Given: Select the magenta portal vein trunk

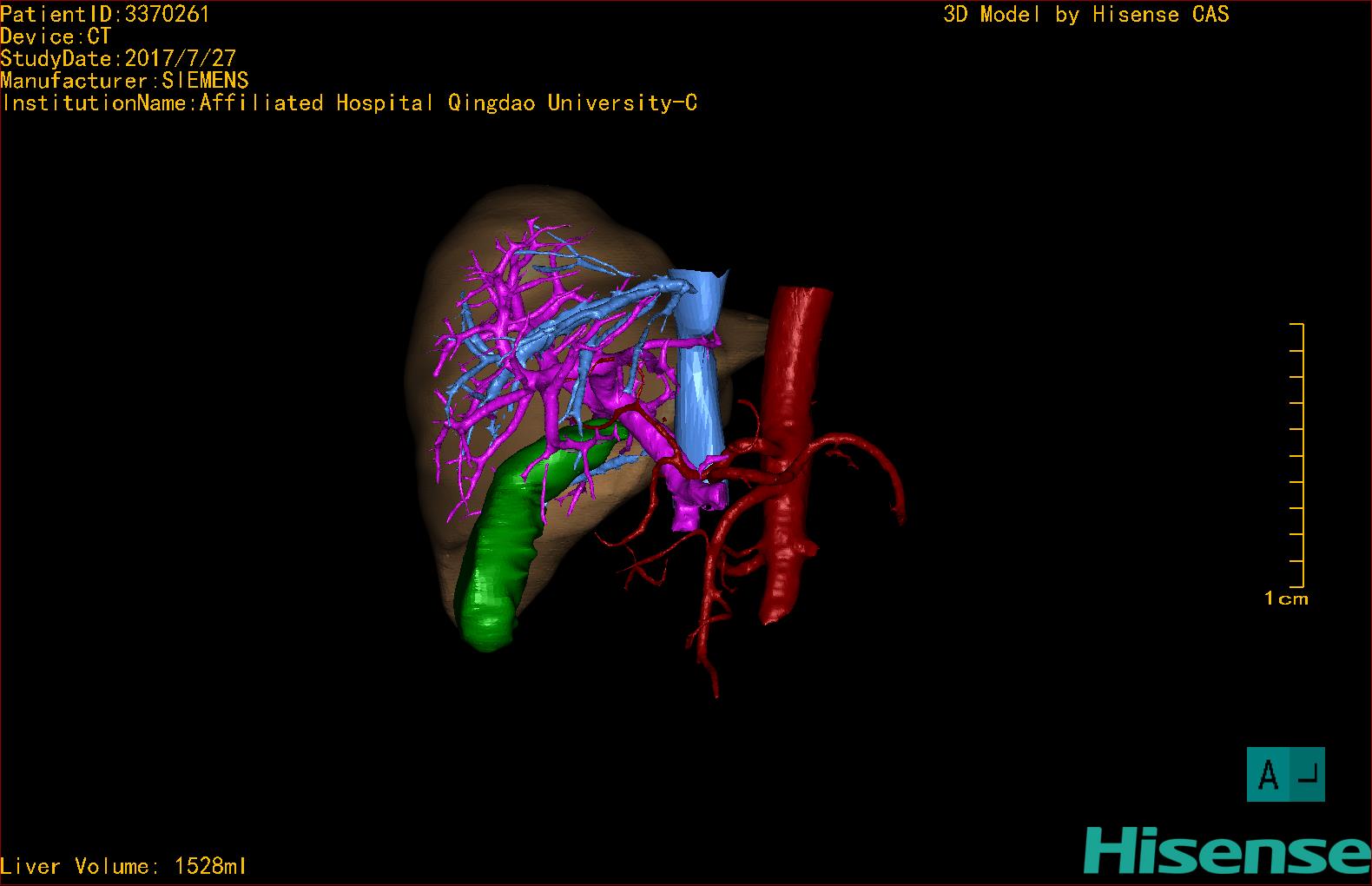Looking at the screenshot, I should (x=653, y=434).
